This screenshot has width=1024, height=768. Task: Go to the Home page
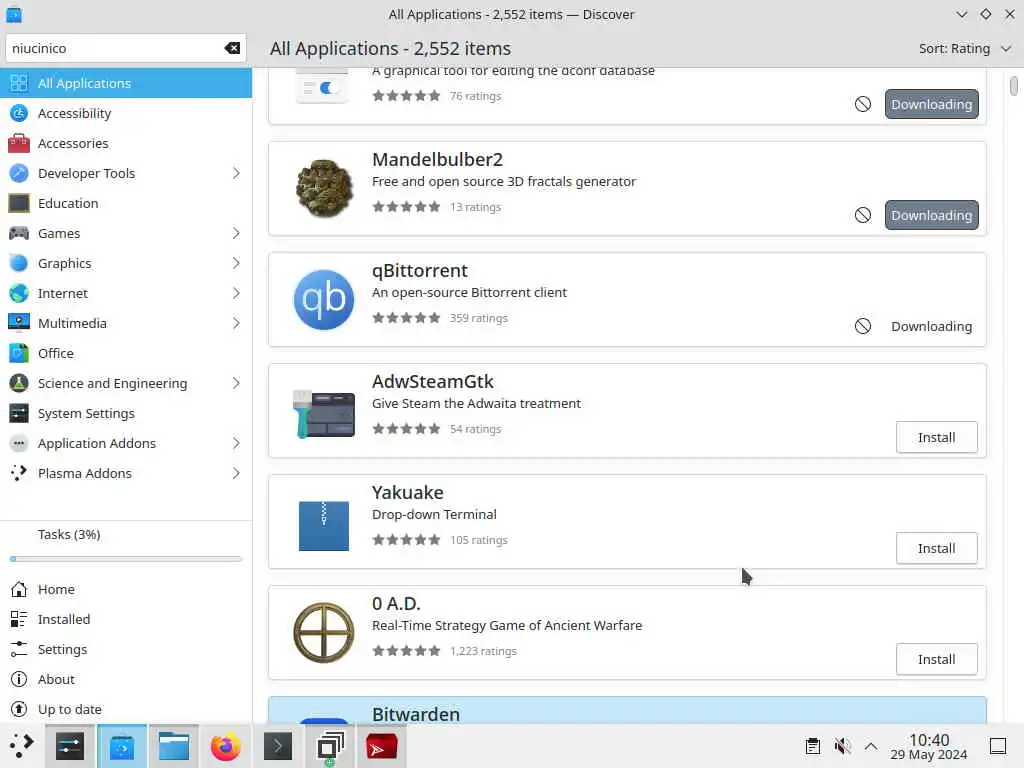tap(126, 590)
